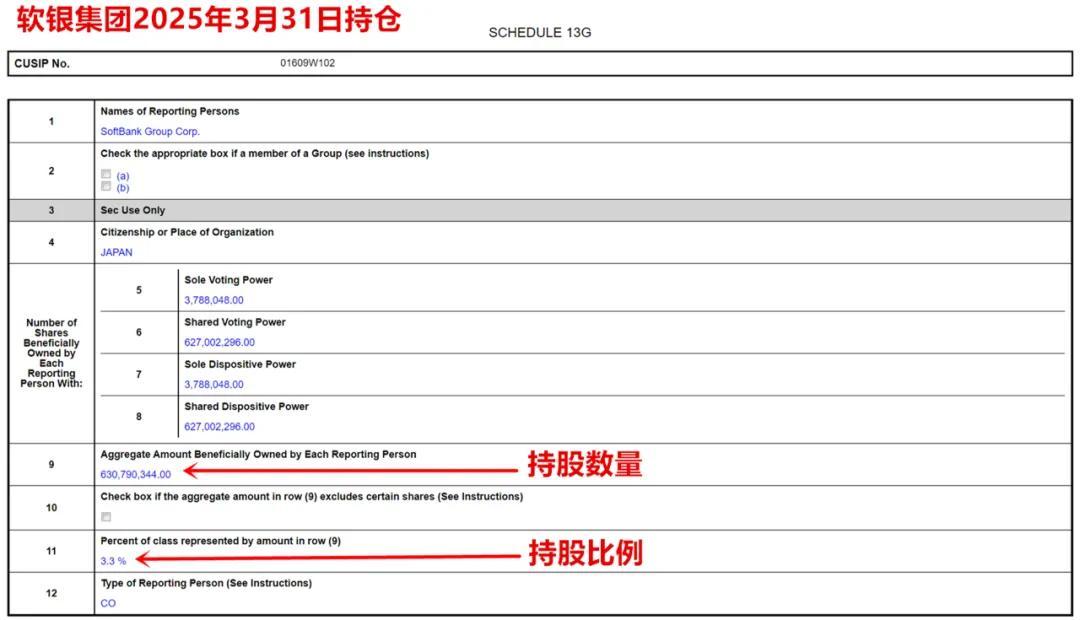Tick the group member (b) checkbox
The width and height of the screenshot is (1080, 620).
(106, 186)
